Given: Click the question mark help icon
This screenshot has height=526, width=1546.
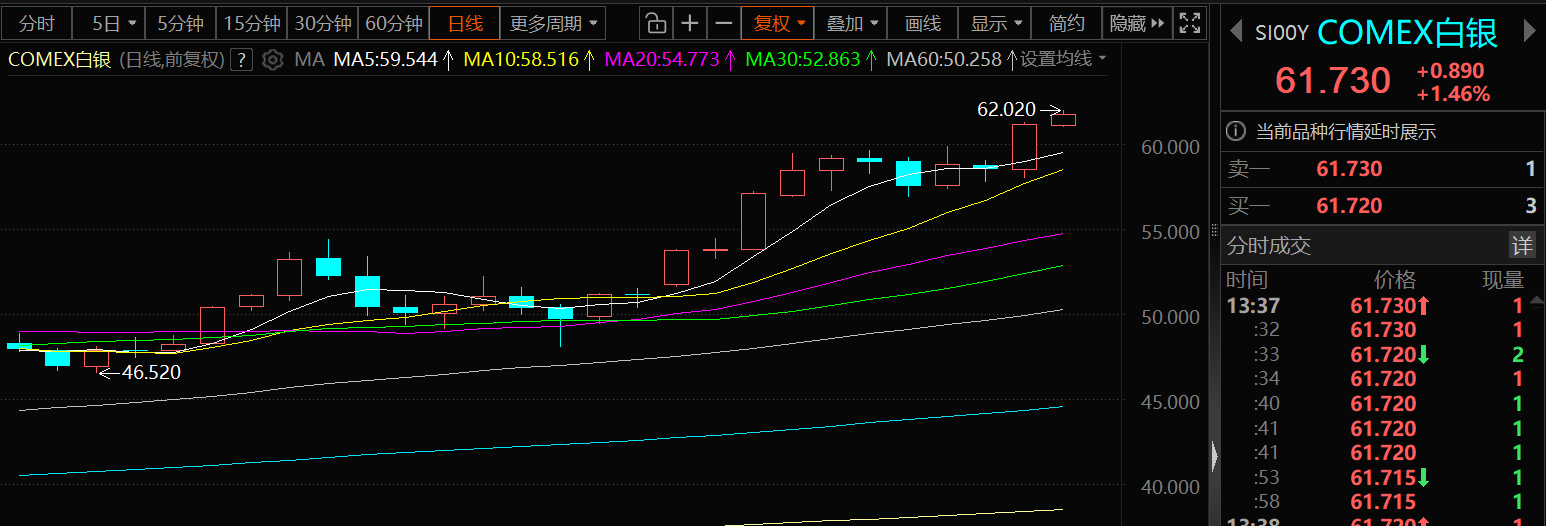Looking at the screenshot, I should click(x=241, y=60).
